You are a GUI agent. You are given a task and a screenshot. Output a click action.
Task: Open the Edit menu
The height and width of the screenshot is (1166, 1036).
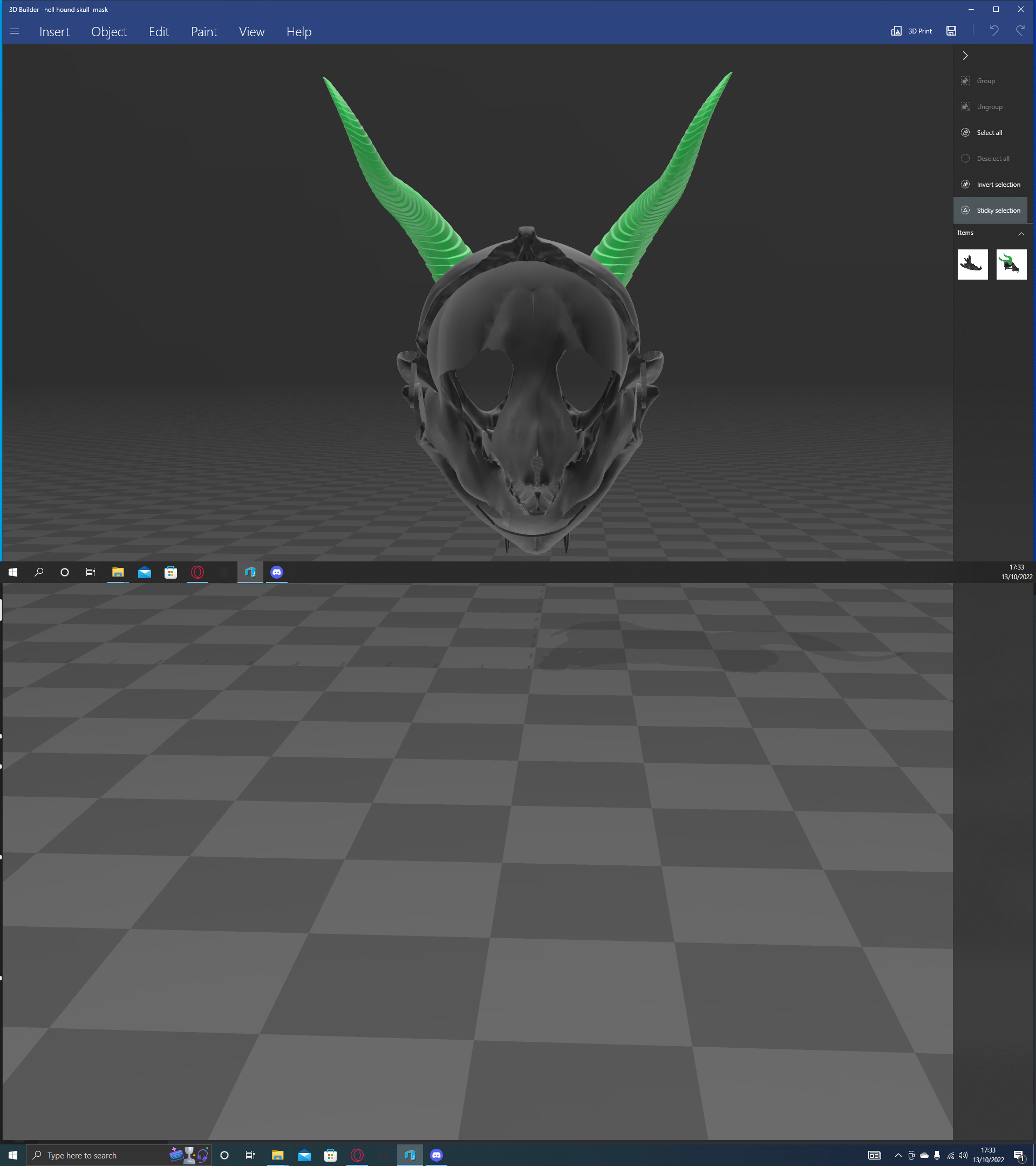(159, 32)
